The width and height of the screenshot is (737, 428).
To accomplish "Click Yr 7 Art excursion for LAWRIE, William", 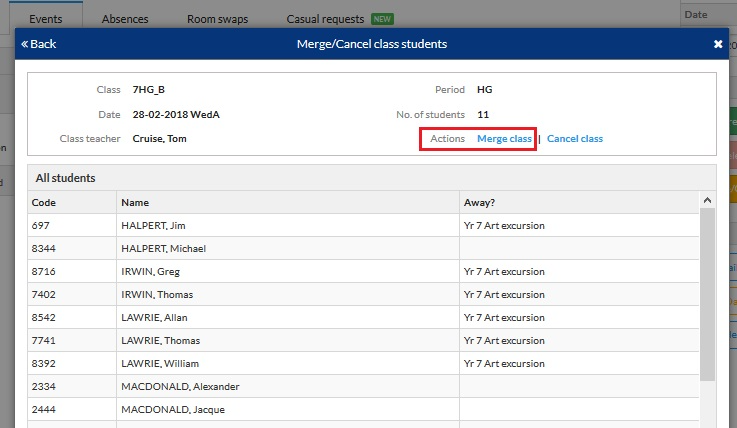I will (x=504, y=364).
